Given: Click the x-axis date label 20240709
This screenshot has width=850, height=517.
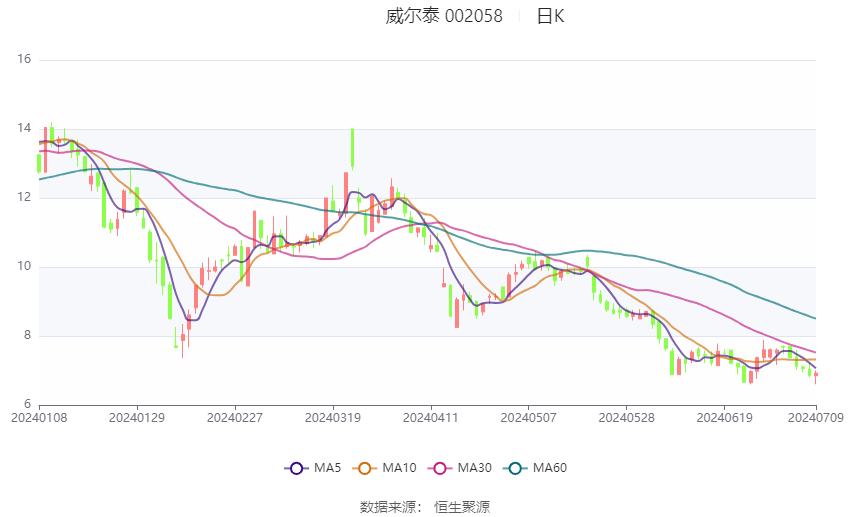Looking at the screenshot, I should pyautogui.click(x=816, y=418).
